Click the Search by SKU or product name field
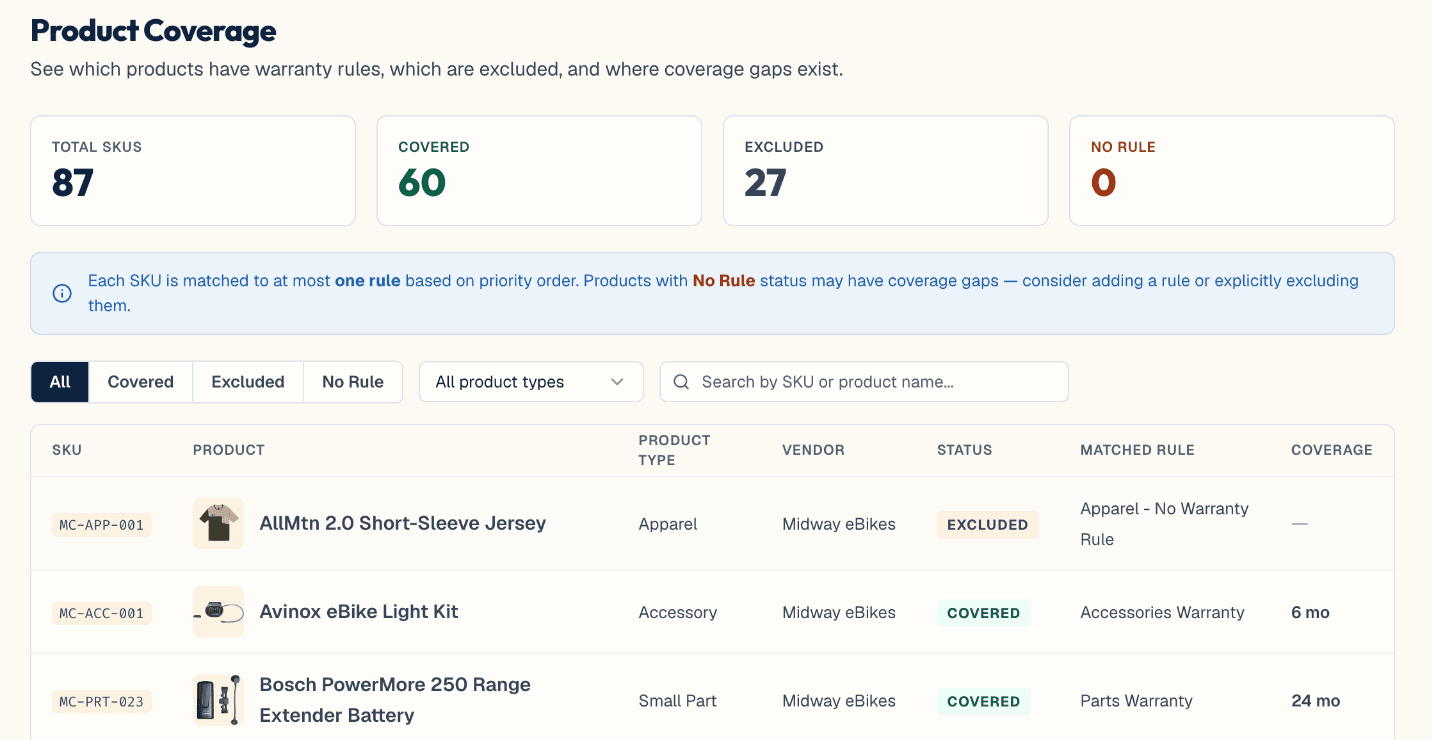Screen dimensions: 1432x740 click(x=864, y=382)
